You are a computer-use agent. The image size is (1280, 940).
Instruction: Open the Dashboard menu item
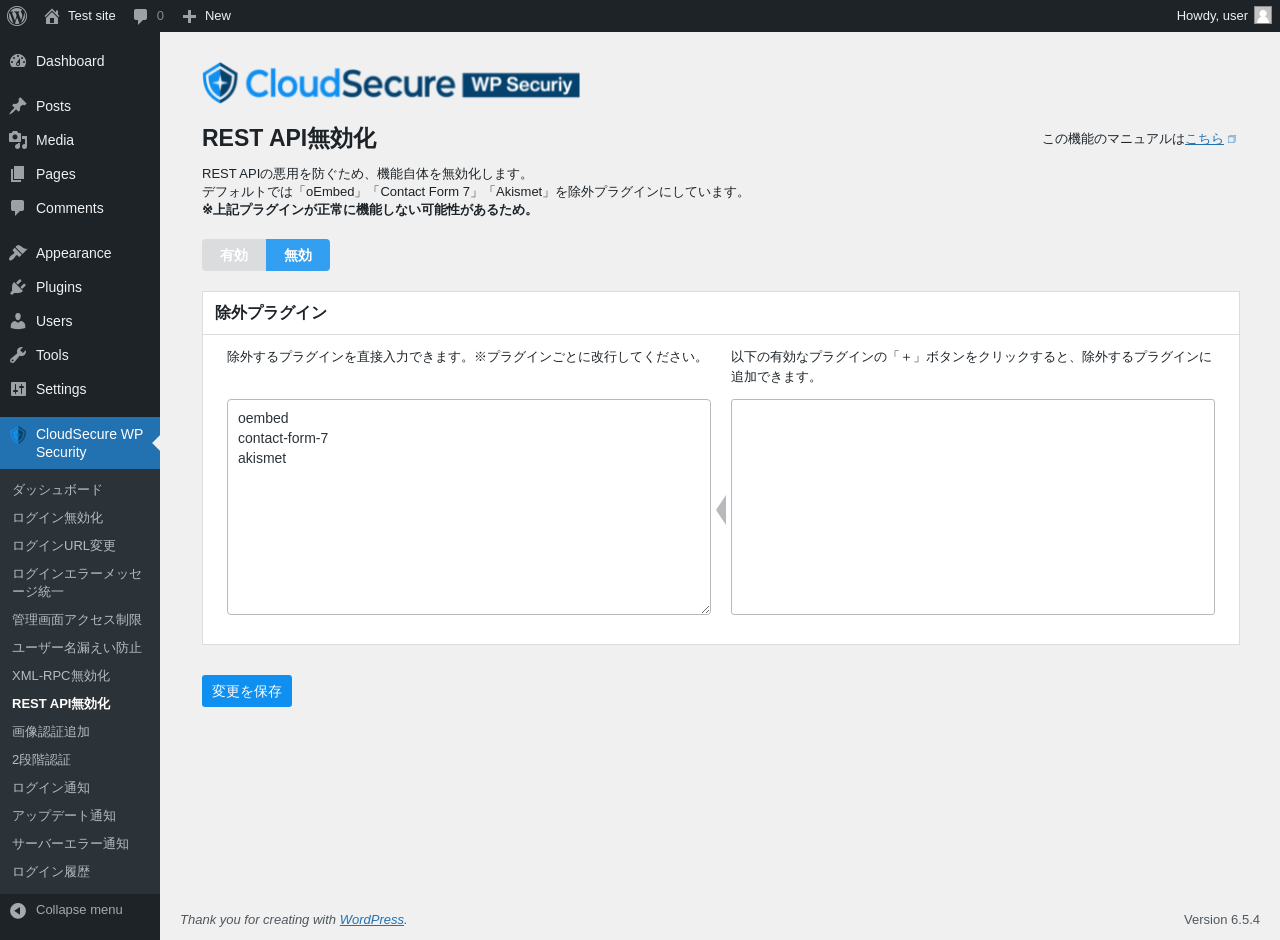click(x=80, y=61)
